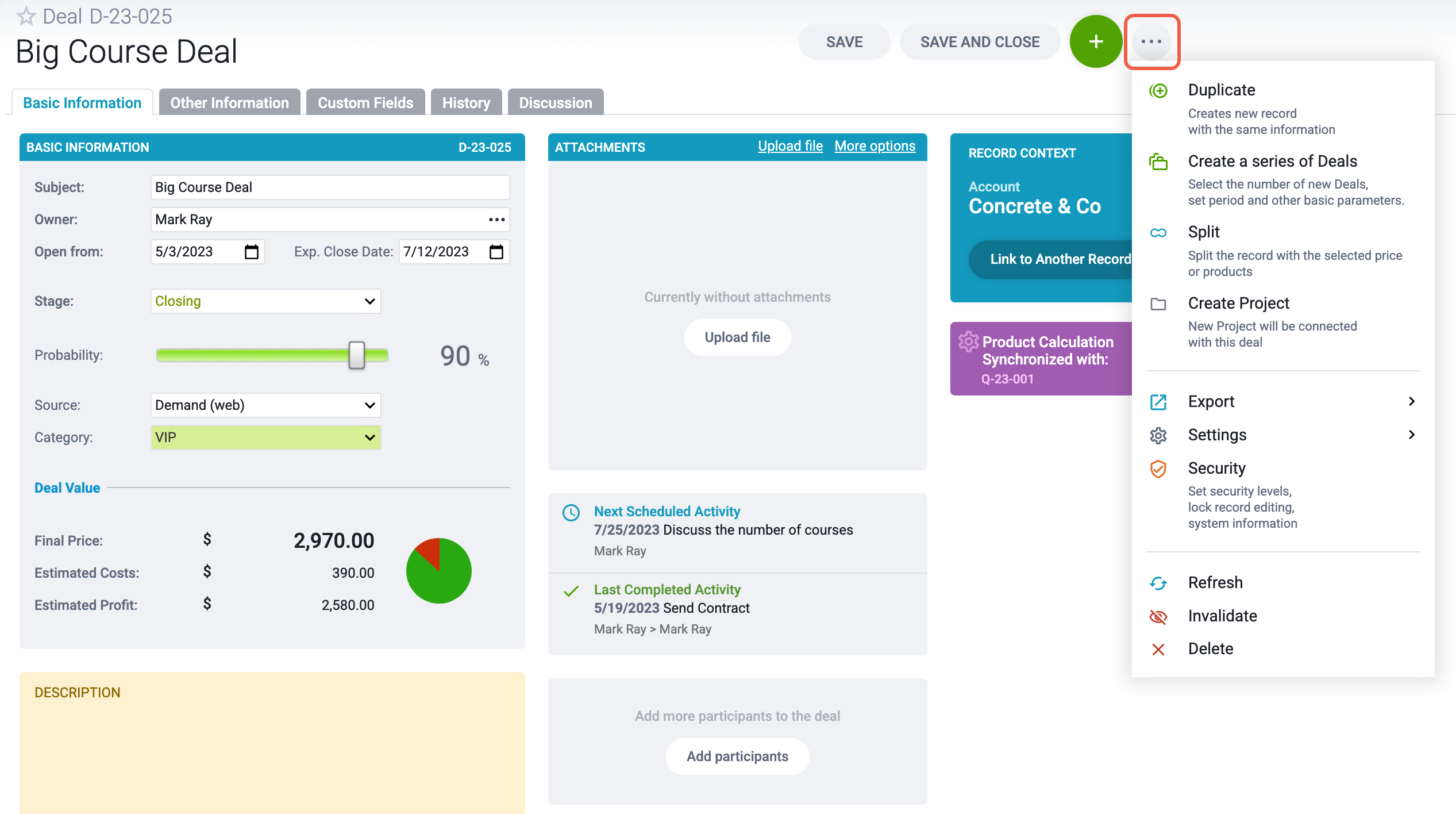Click the Product Calculation gear icon
The width and height of the screenshot is (1456, 814).
pos(968,341)
